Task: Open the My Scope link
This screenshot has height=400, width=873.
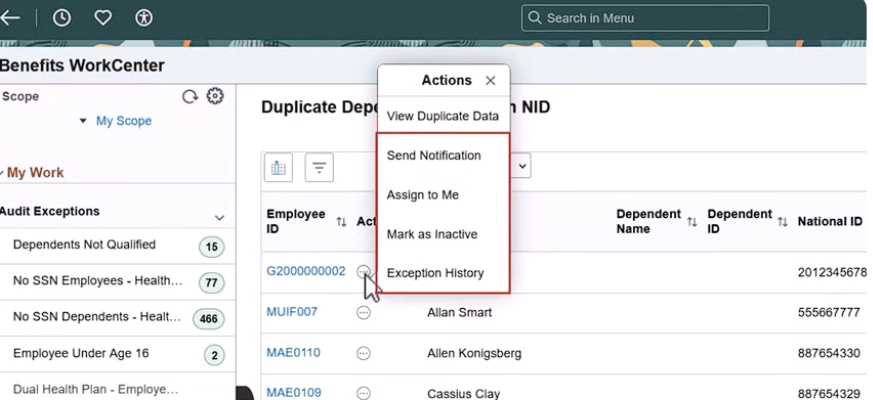Action: (x=124, y=121)
